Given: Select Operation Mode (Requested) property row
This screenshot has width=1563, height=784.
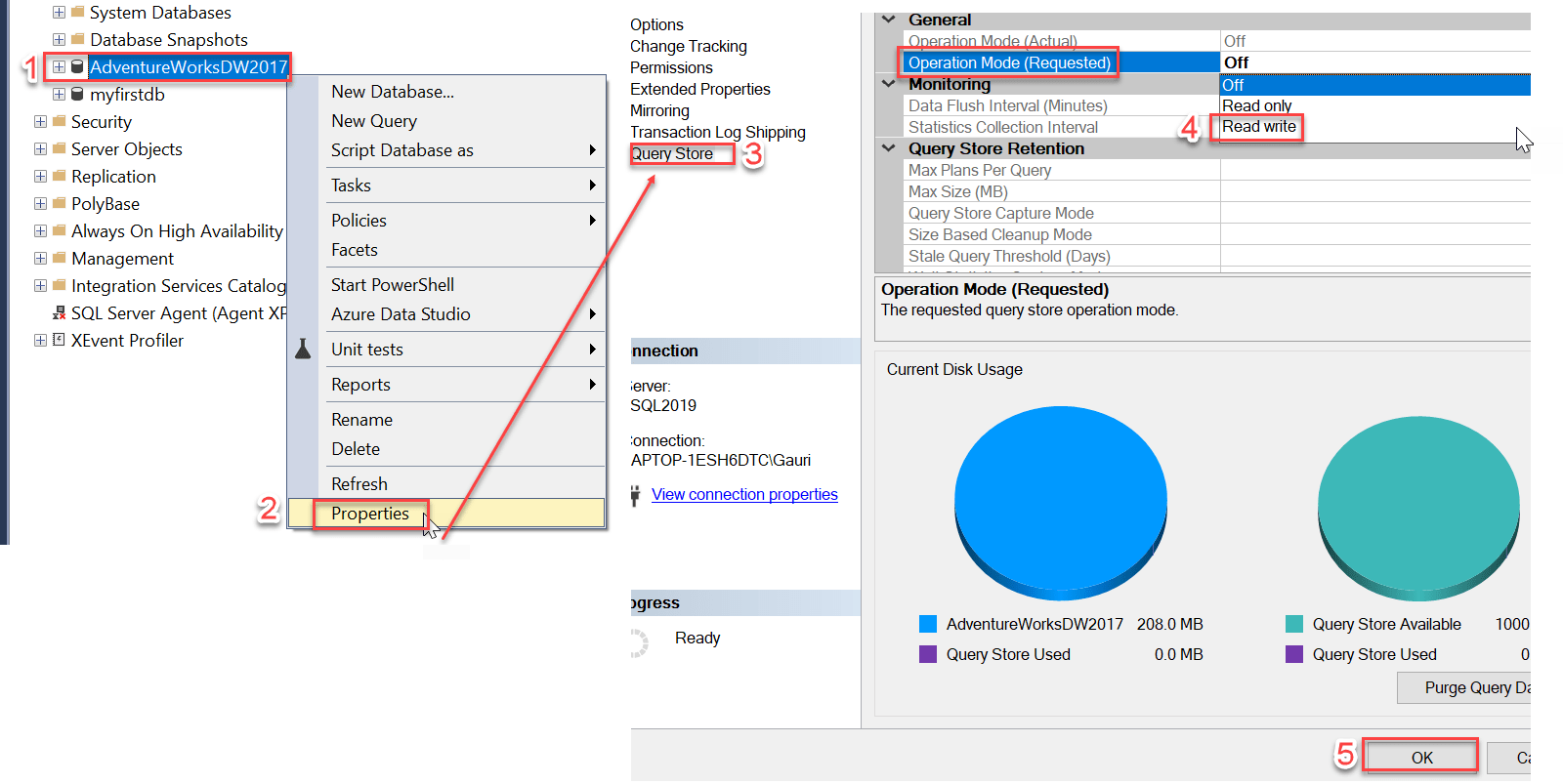Looking at the screenshot, I should (1217, 62).
